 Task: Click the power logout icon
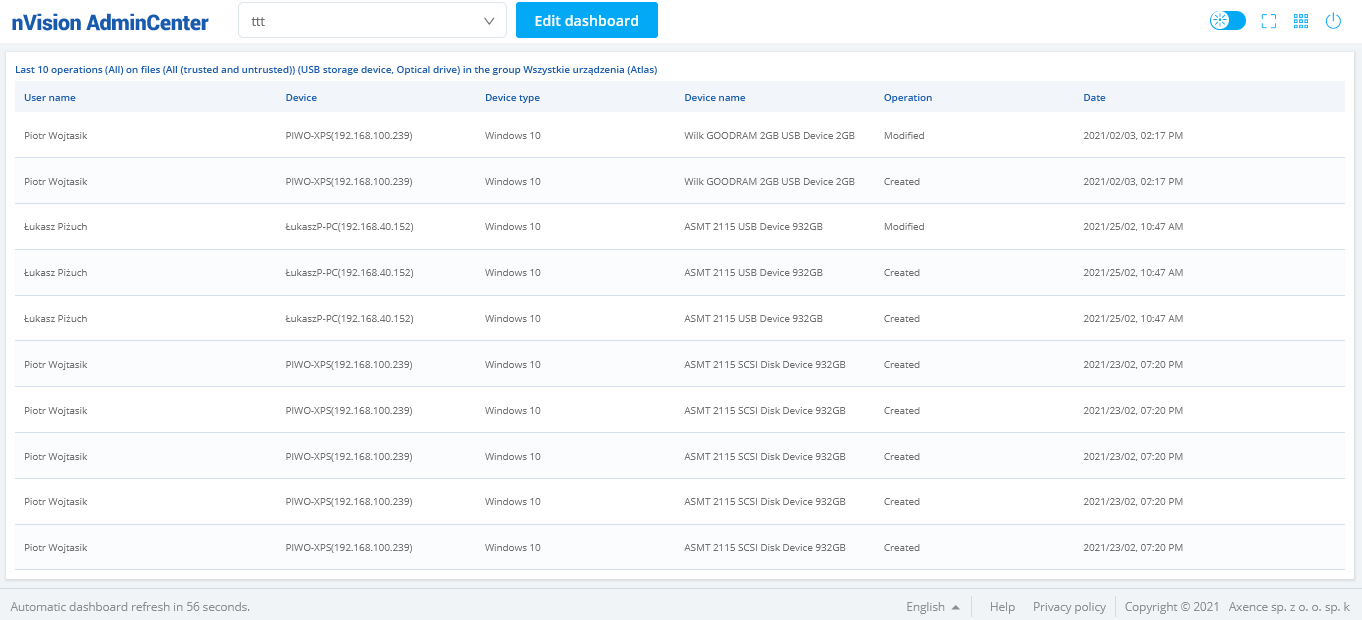[x=1333, y=21]
